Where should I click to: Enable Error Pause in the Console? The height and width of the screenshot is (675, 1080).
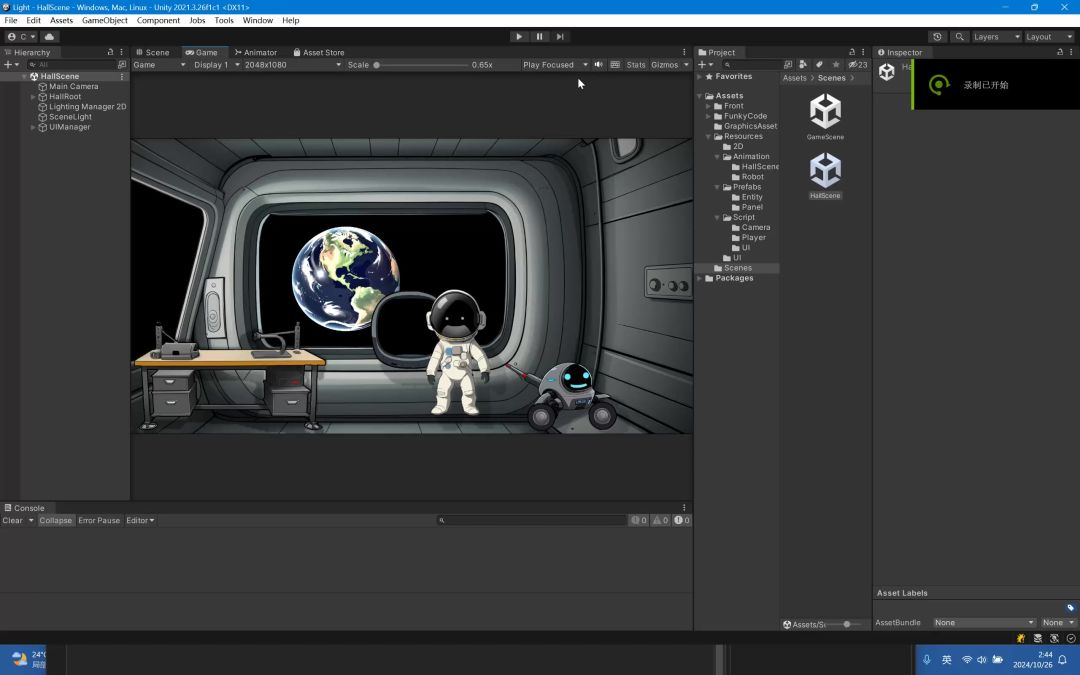pos(99,521)
